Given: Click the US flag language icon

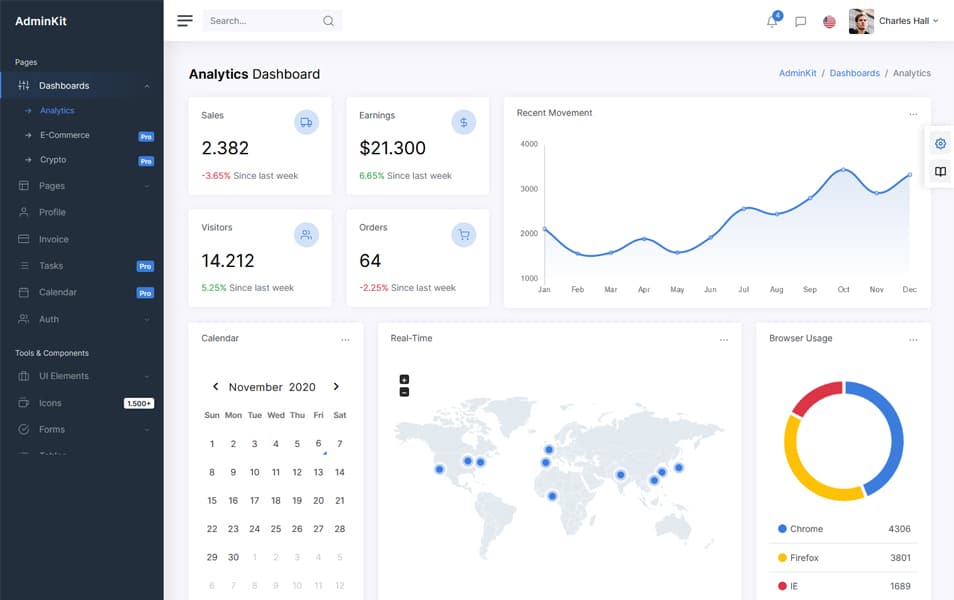Looking at the screenshot, I should tap(829, 21).
